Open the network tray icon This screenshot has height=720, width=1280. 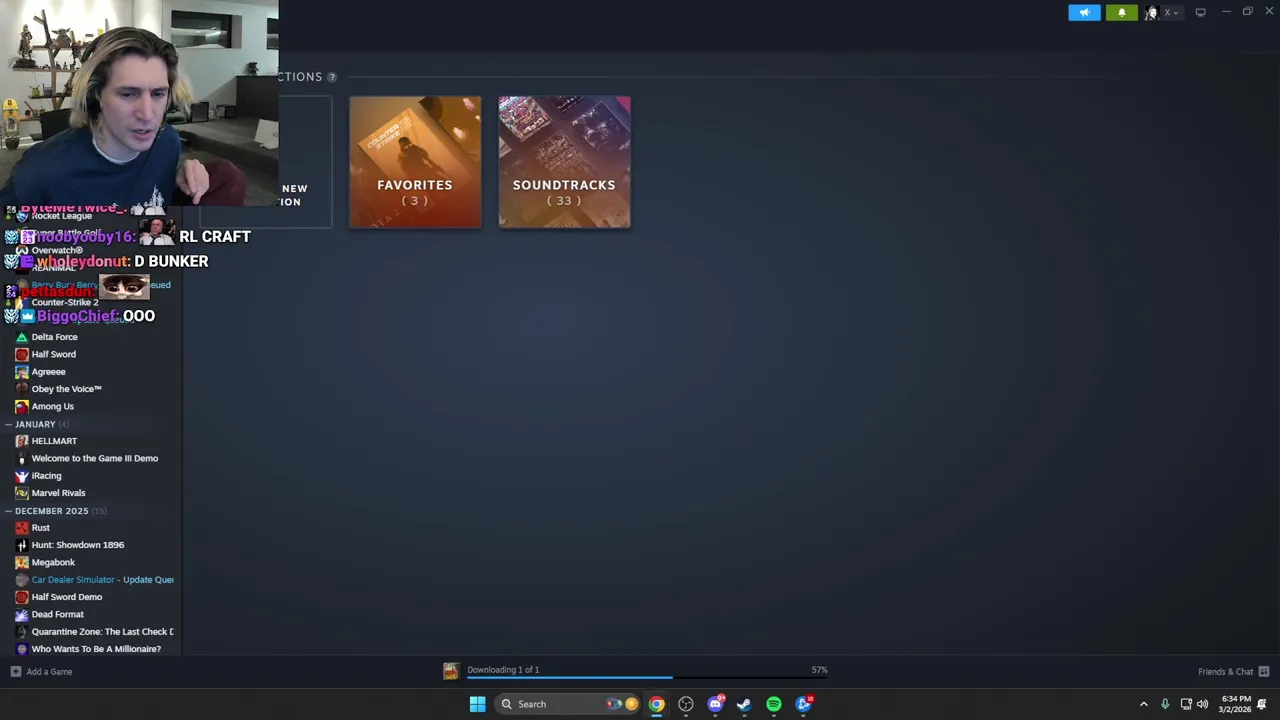click(x=1186, y=704)
